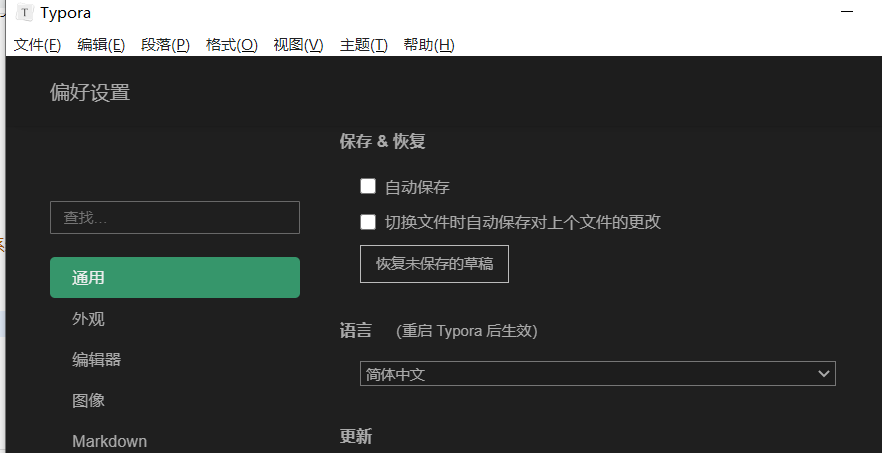Open the 文件(F) menu

click(x=37, y=45)
